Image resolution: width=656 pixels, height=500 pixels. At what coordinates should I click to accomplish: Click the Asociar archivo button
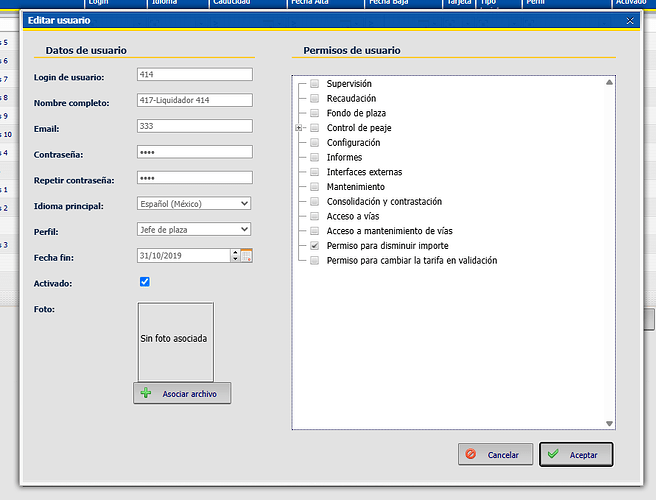[x=182, y=393]
